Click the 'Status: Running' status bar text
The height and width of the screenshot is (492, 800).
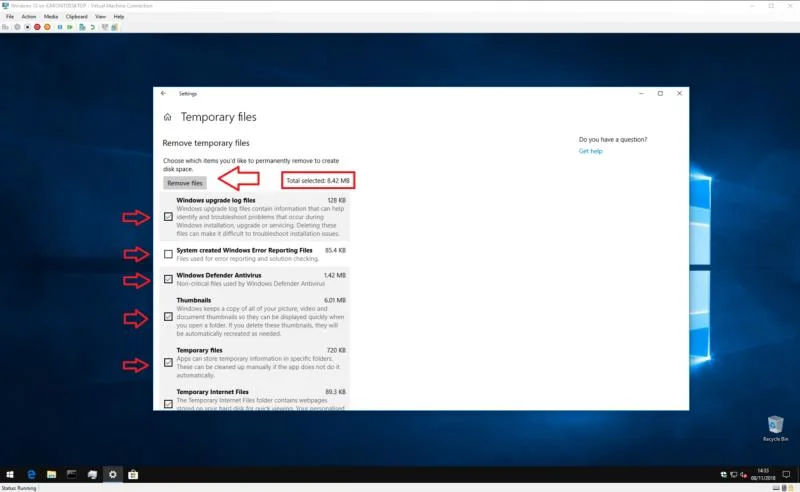click(x=19, y=488)
